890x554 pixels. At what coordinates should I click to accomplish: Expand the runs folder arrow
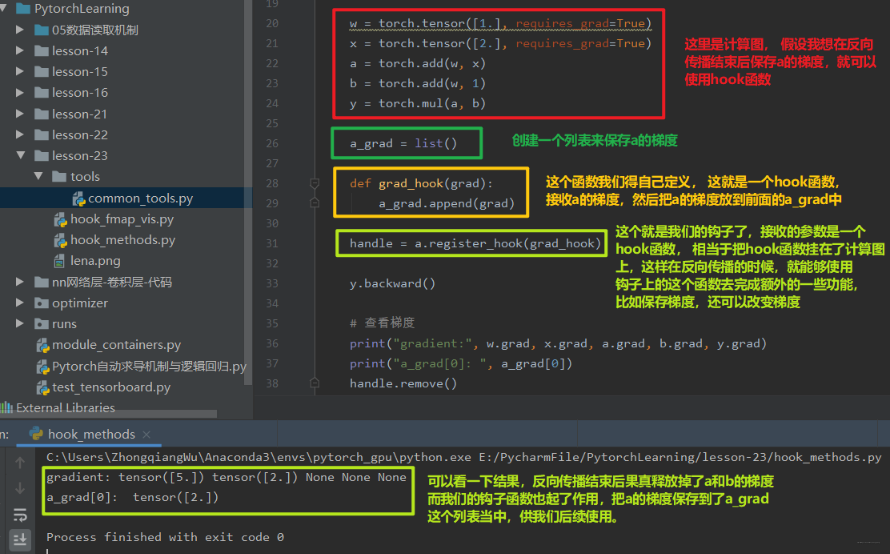pos(20,324)
